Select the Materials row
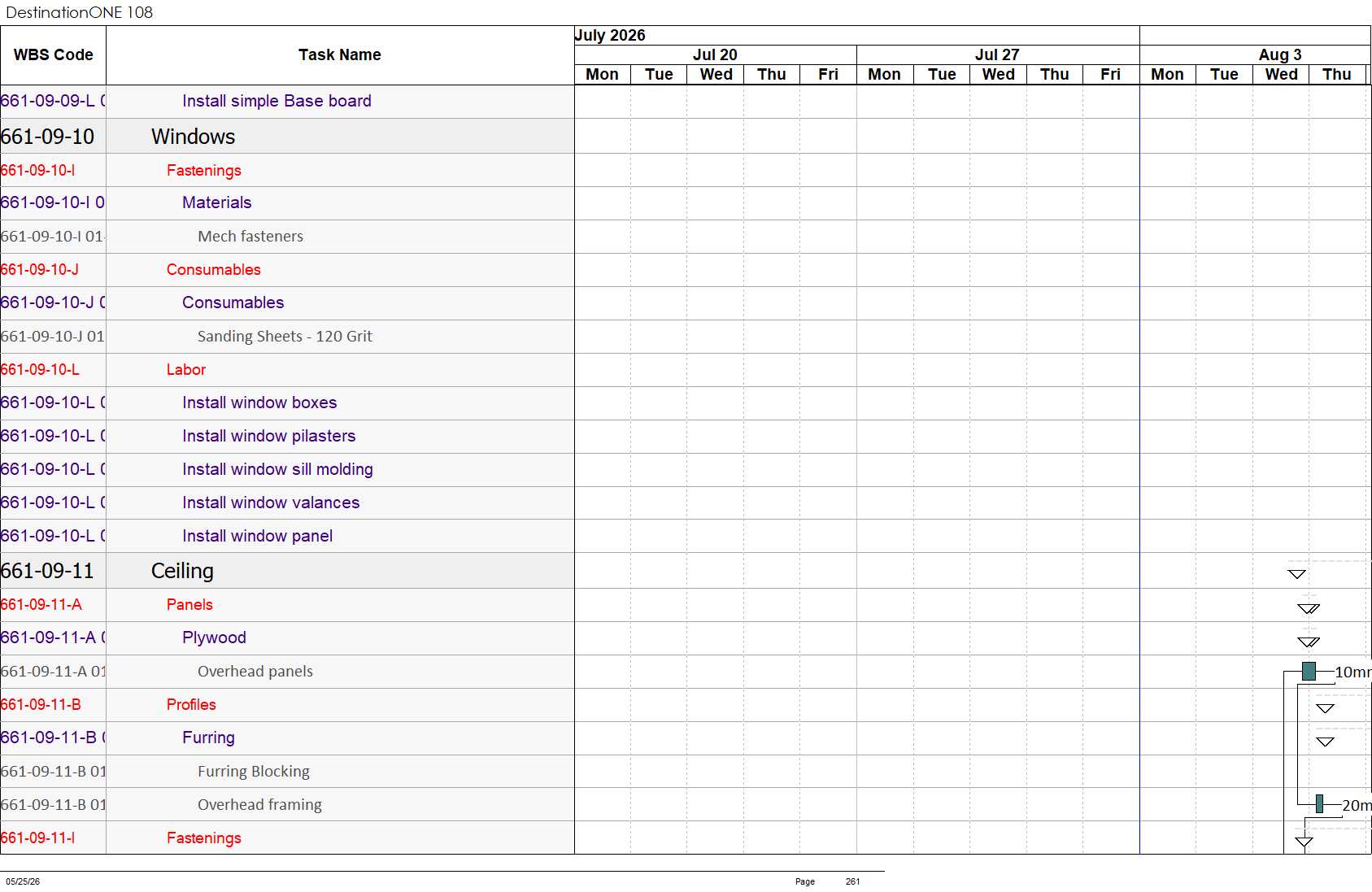1372x892 pixels. (287, 202)
